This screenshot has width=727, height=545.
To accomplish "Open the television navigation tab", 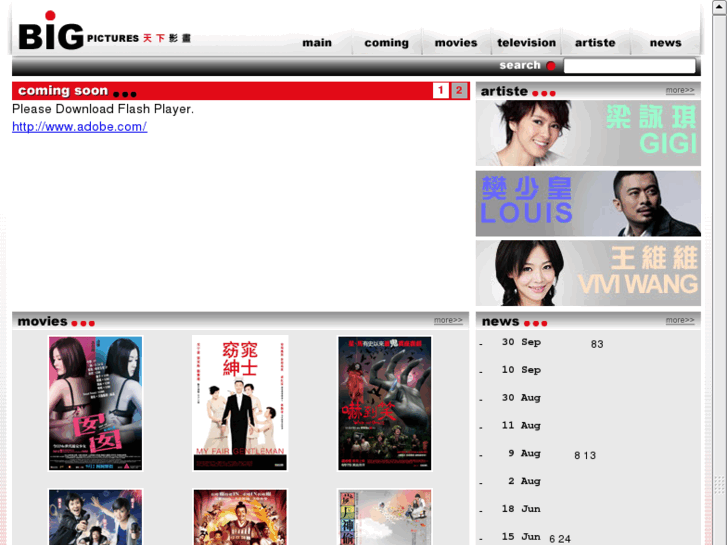I will (x=526, y=43).
